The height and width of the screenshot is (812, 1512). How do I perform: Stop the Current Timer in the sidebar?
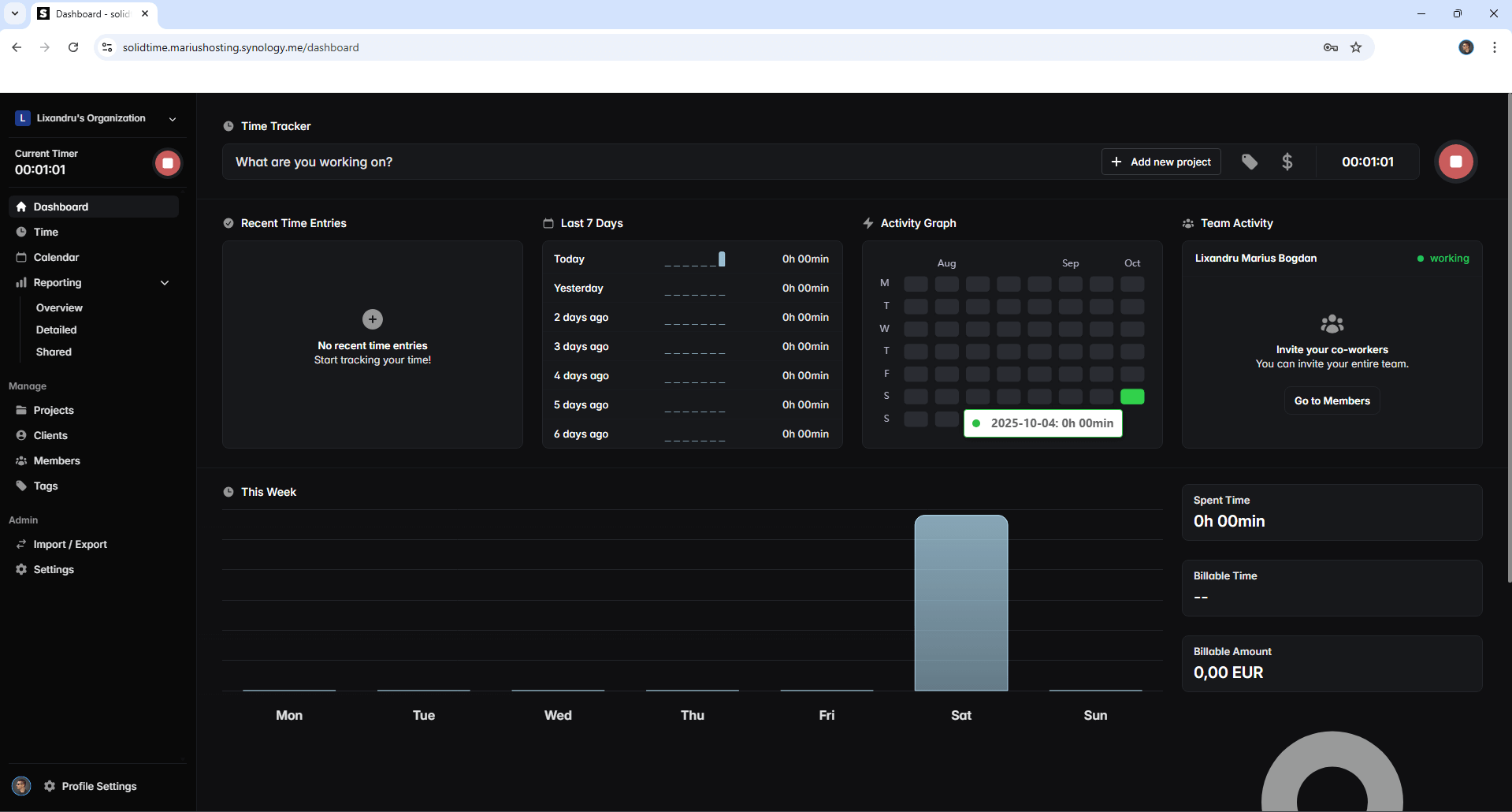click(167, 163)
